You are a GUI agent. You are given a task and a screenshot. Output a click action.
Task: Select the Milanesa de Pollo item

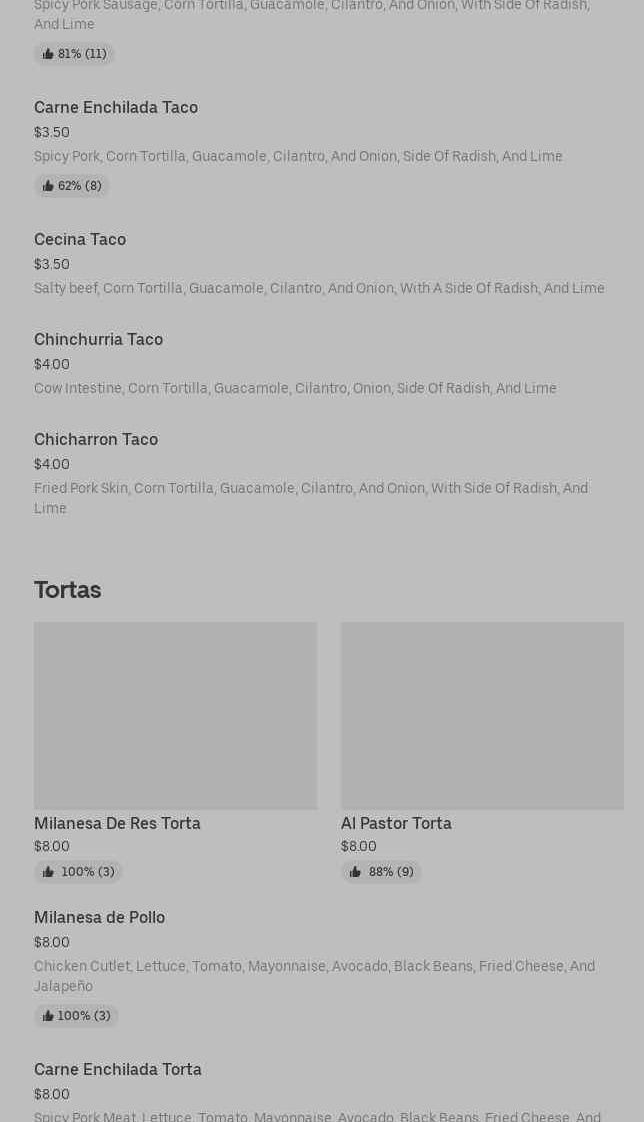coord(99,917)
